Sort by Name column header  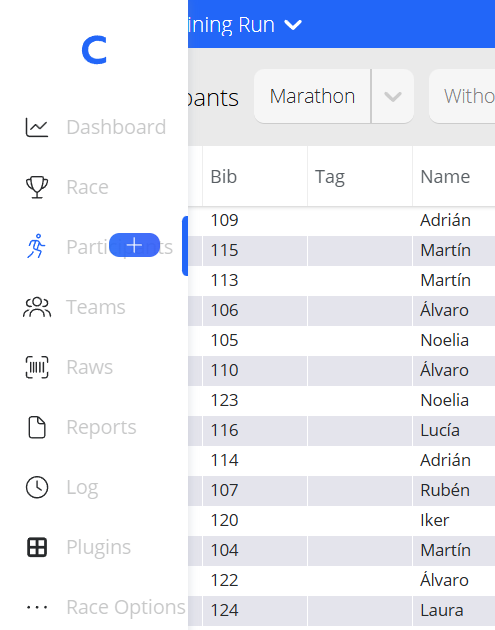pyautogui.click(x=454, y=176)
